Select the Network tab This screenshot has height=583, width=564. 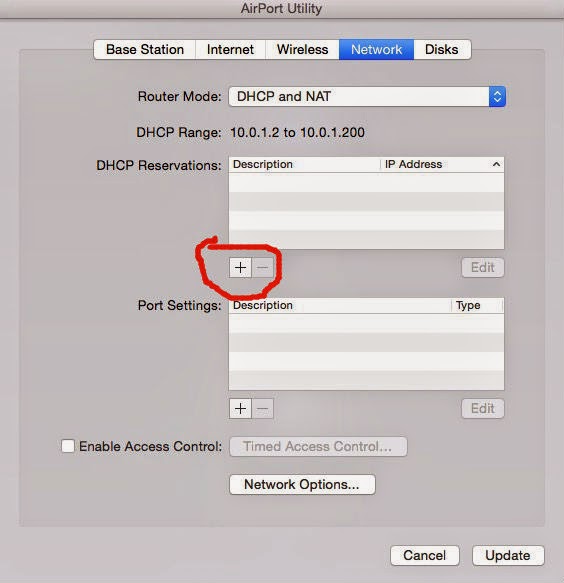[x=376, y=49]
